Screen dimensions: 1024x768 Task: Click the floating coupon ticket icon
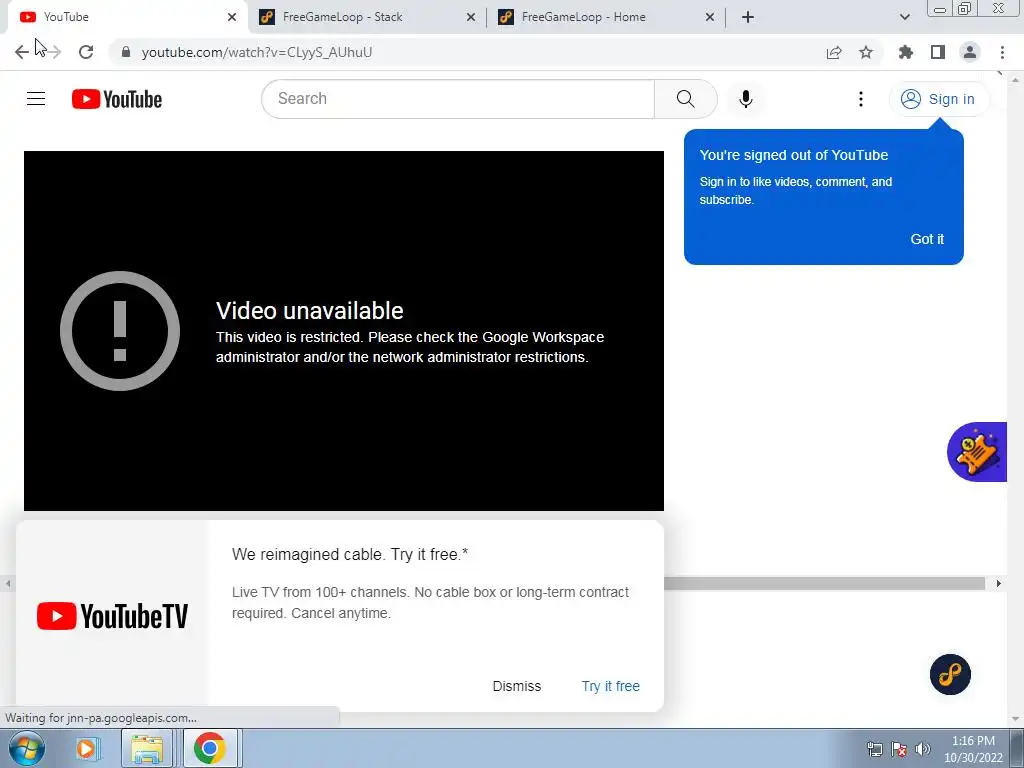click(x=977, y=452)
